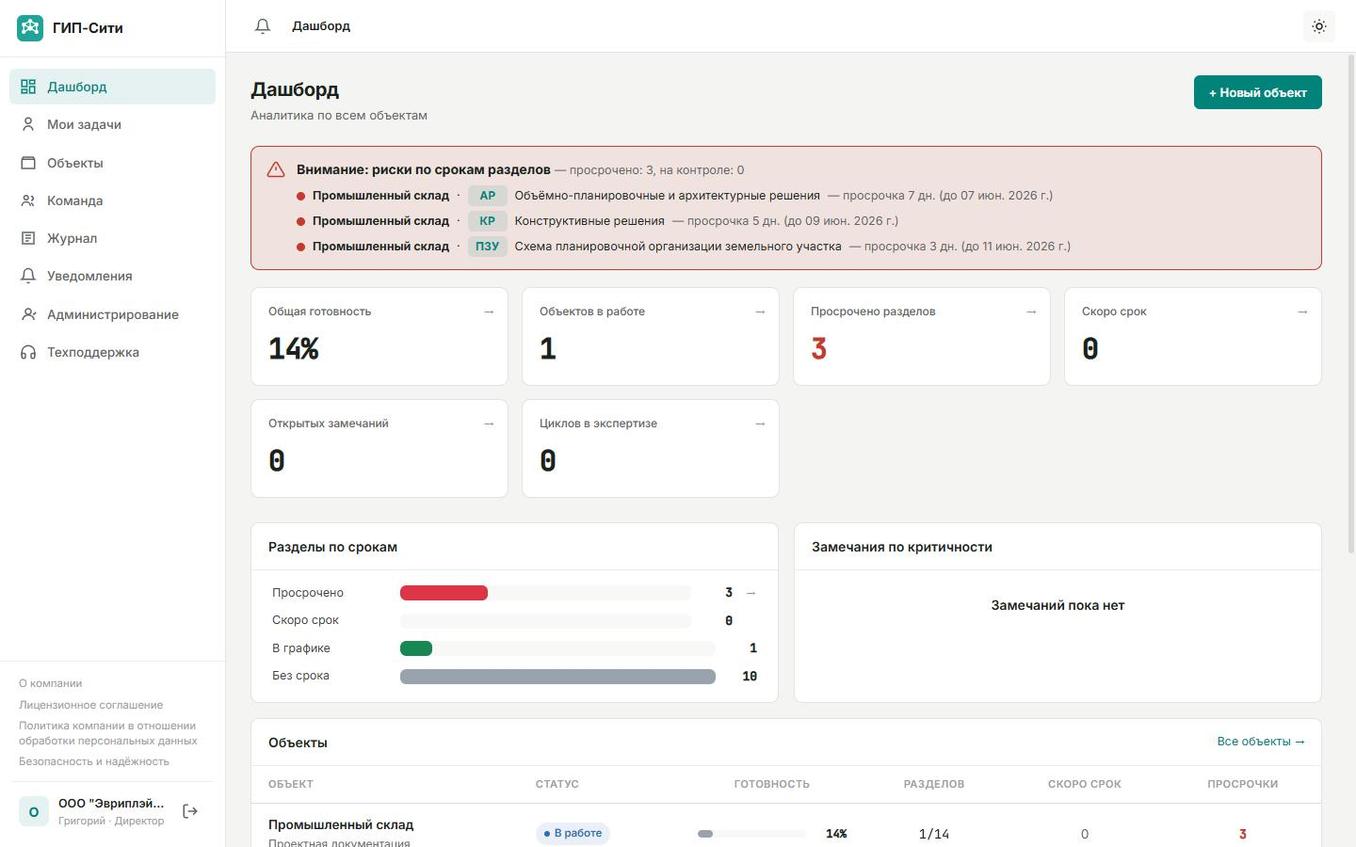Image resolution: width=1356 pixels, height=847 pixels.
Task: Navigate to Команда
Action: coord(112,201)
